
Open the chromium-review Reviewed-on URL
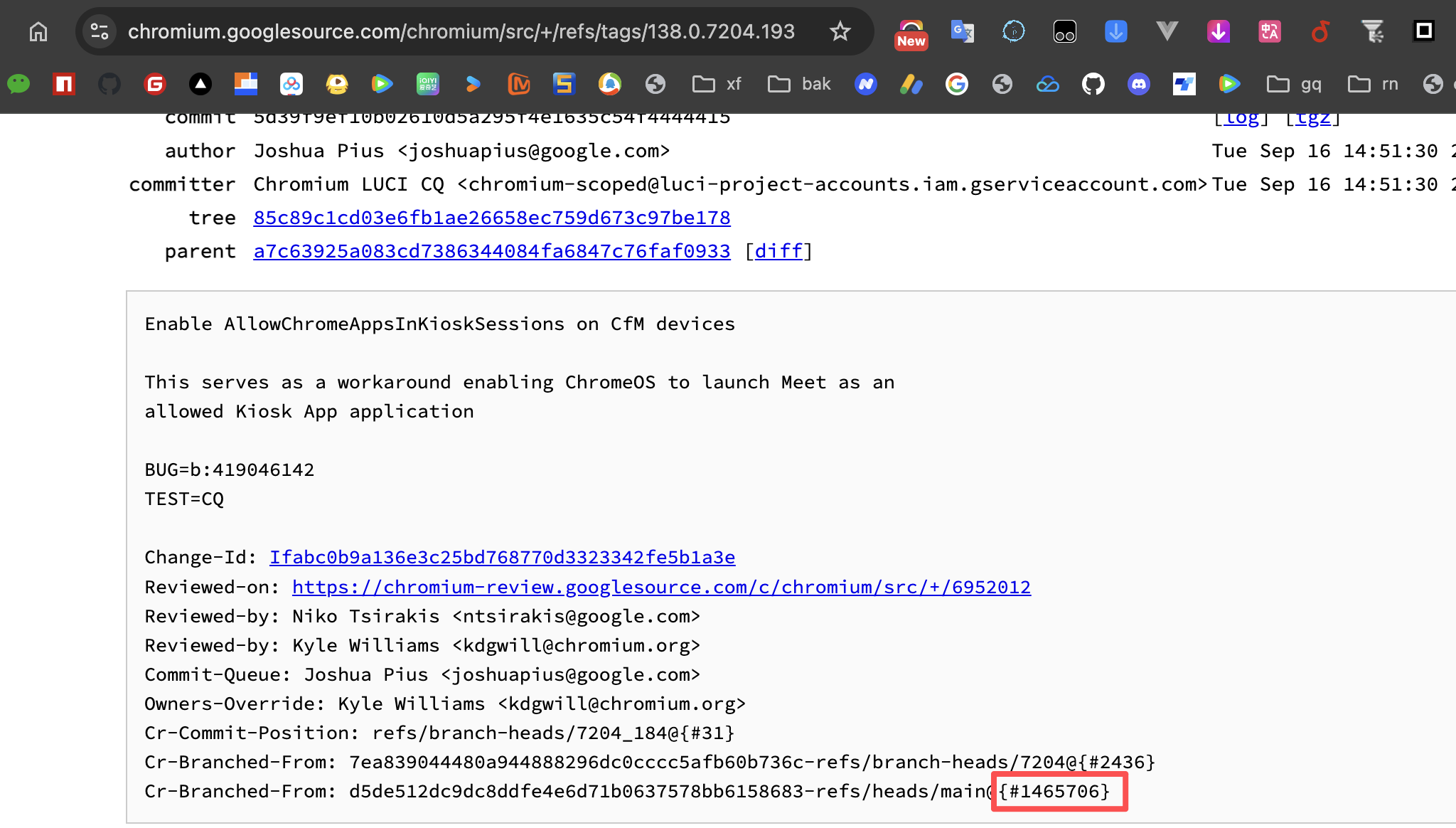pyautogui.click(x=661, y=587)
